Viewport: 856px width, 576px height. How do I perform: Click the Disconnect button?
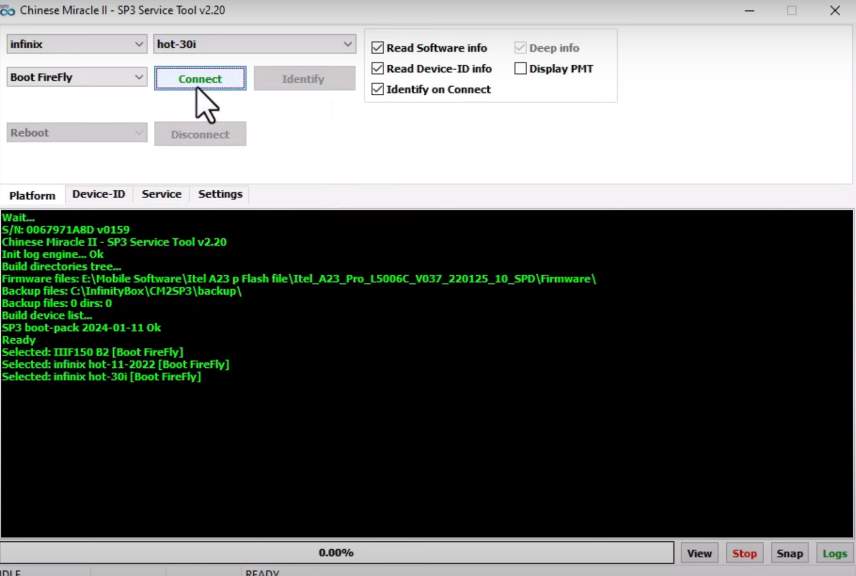pyautogui.click(x=200, y=134)
